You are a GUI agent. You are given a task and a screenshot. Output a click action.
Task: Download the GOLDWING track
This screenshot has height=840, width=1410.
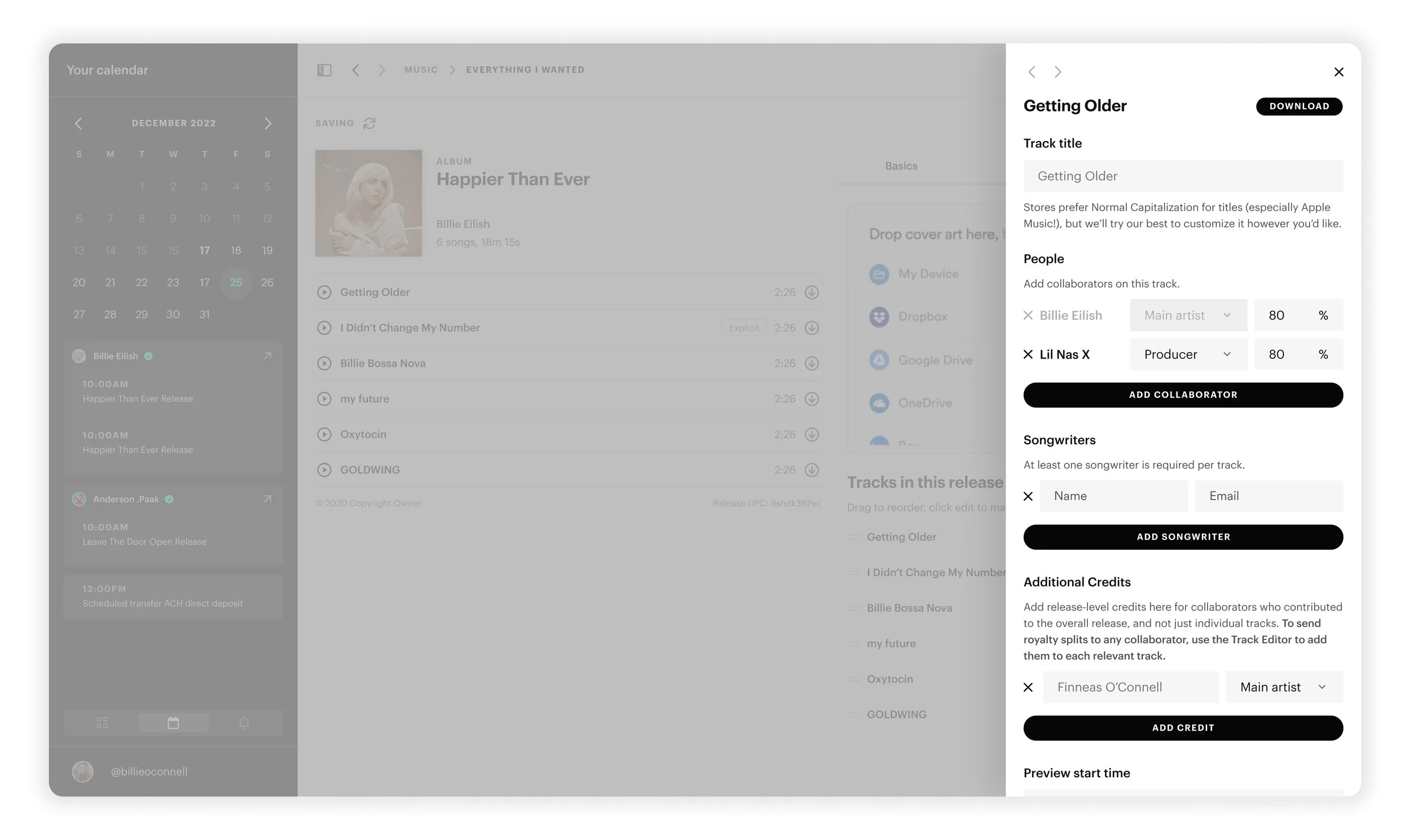point(812,470)
